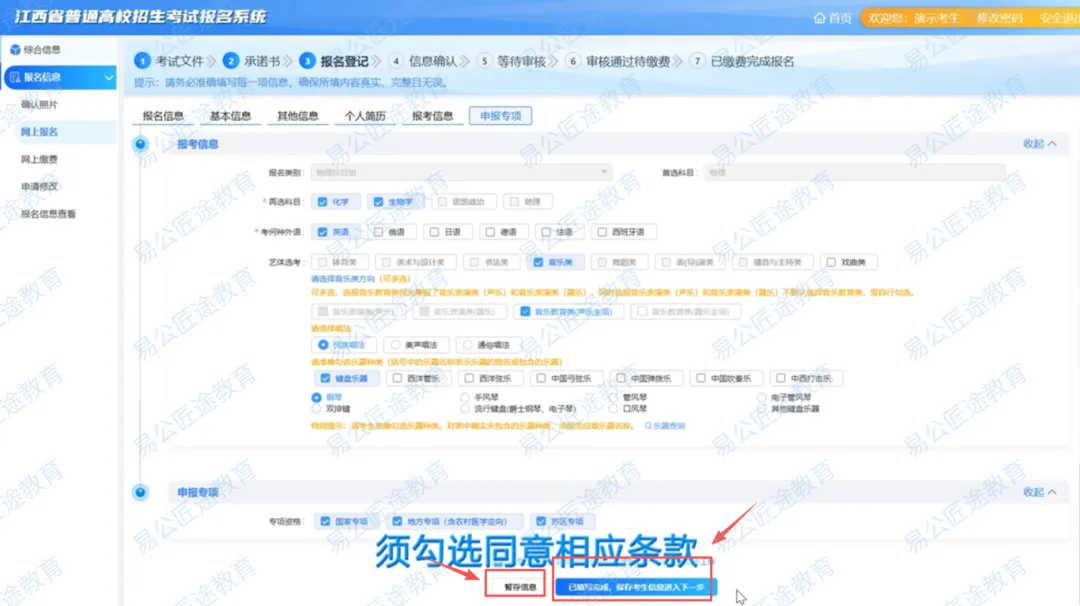The height and width of the screenshot is (606, 1080).
Task: Click the blue circle icon beside 报考信息 heading
Action: pyautogui.click(x=141, y=144)
